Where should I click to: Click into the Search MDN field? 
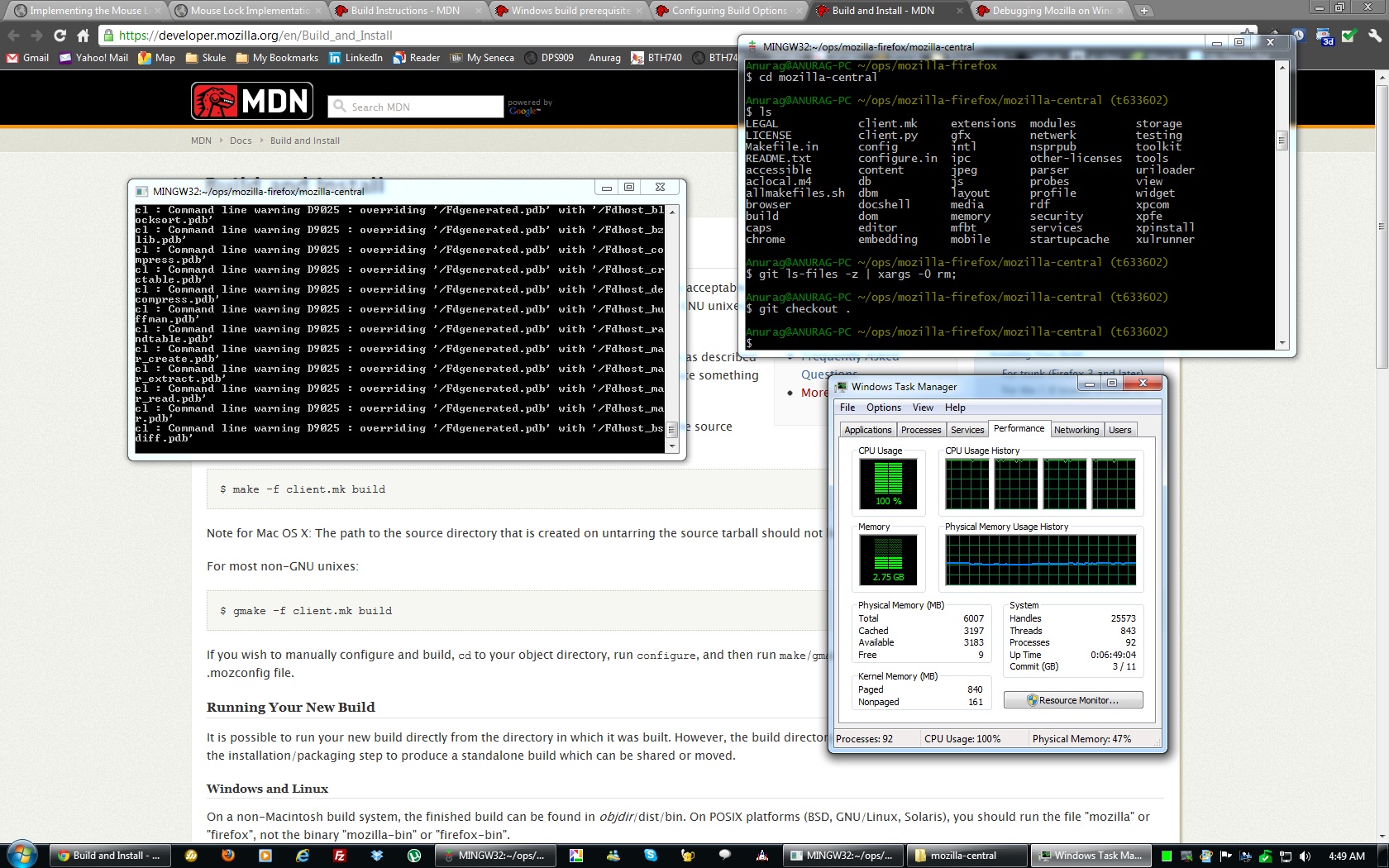[x=416, y=107]
